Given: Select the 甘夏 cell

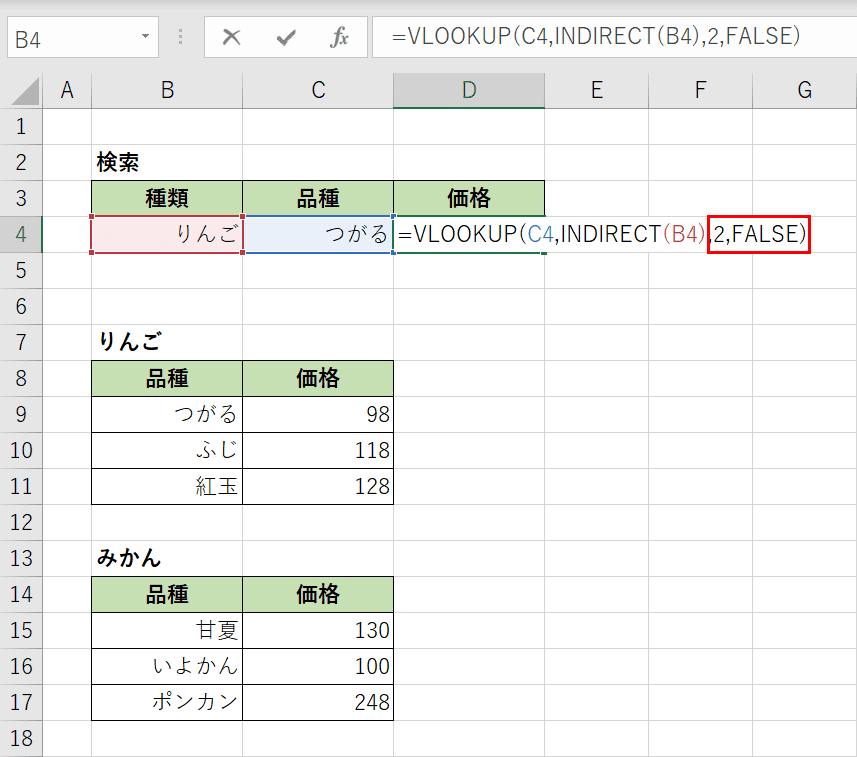Looking at the screenshot, I should 167,630.
